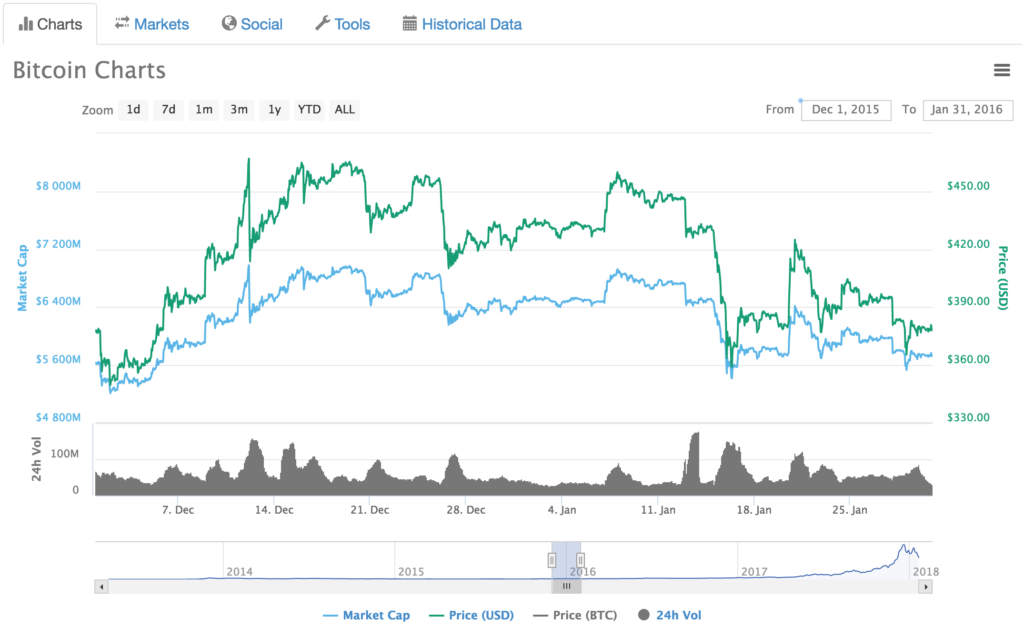Click the vertical Price (USD) axis title

tap(1003, 277)
